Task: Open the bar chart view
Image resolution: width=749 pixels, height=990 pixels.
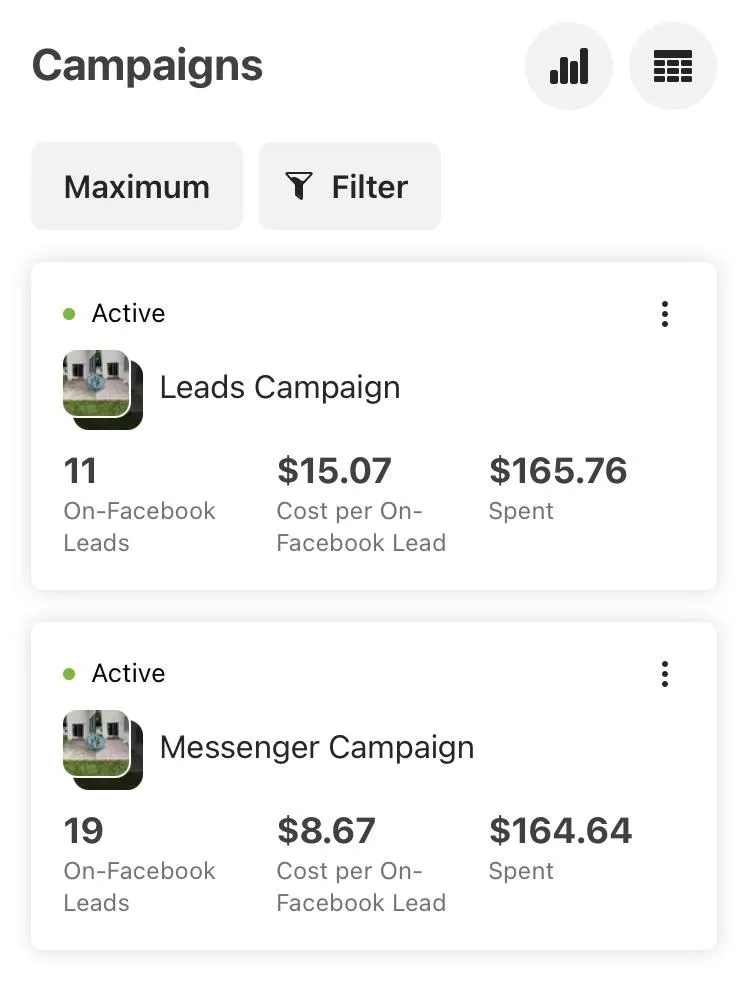Action: [x=568, y=66]
